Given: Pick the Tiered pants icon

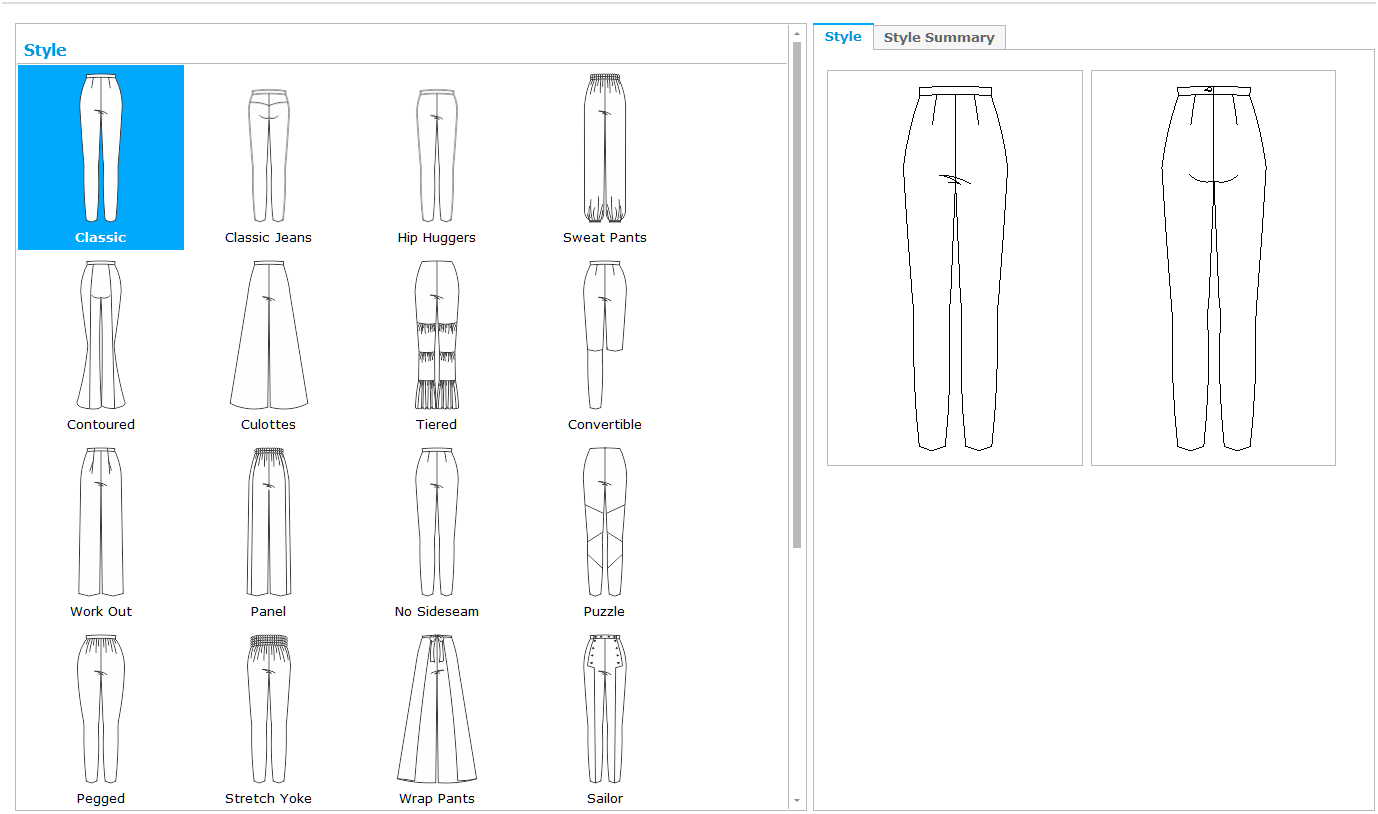Looking at the screenshot, I should tap(436, 334).
